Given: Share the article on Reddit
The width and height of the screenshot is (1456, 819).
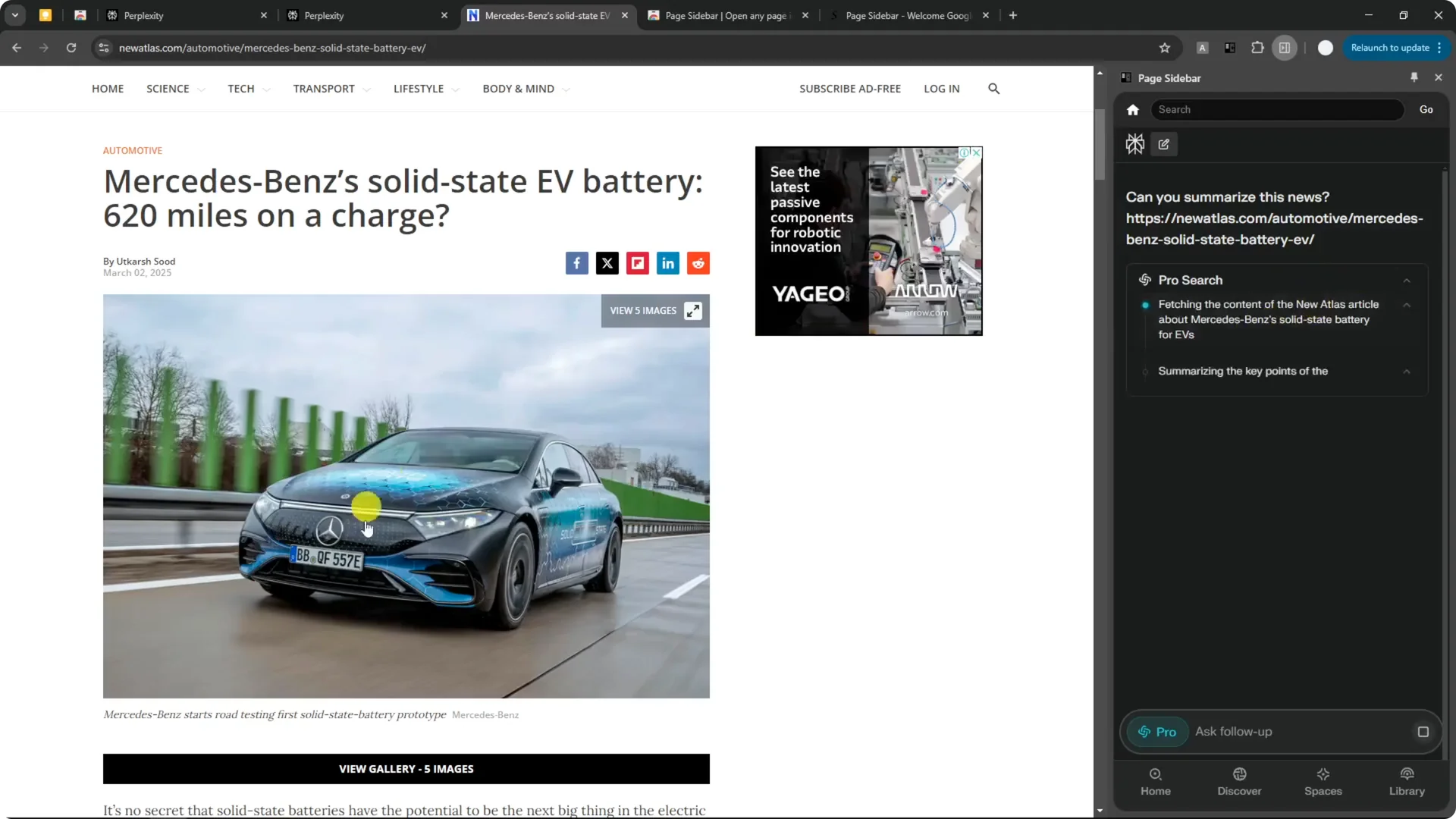Looking at the screenshot, I should click(x=698, y=263).
